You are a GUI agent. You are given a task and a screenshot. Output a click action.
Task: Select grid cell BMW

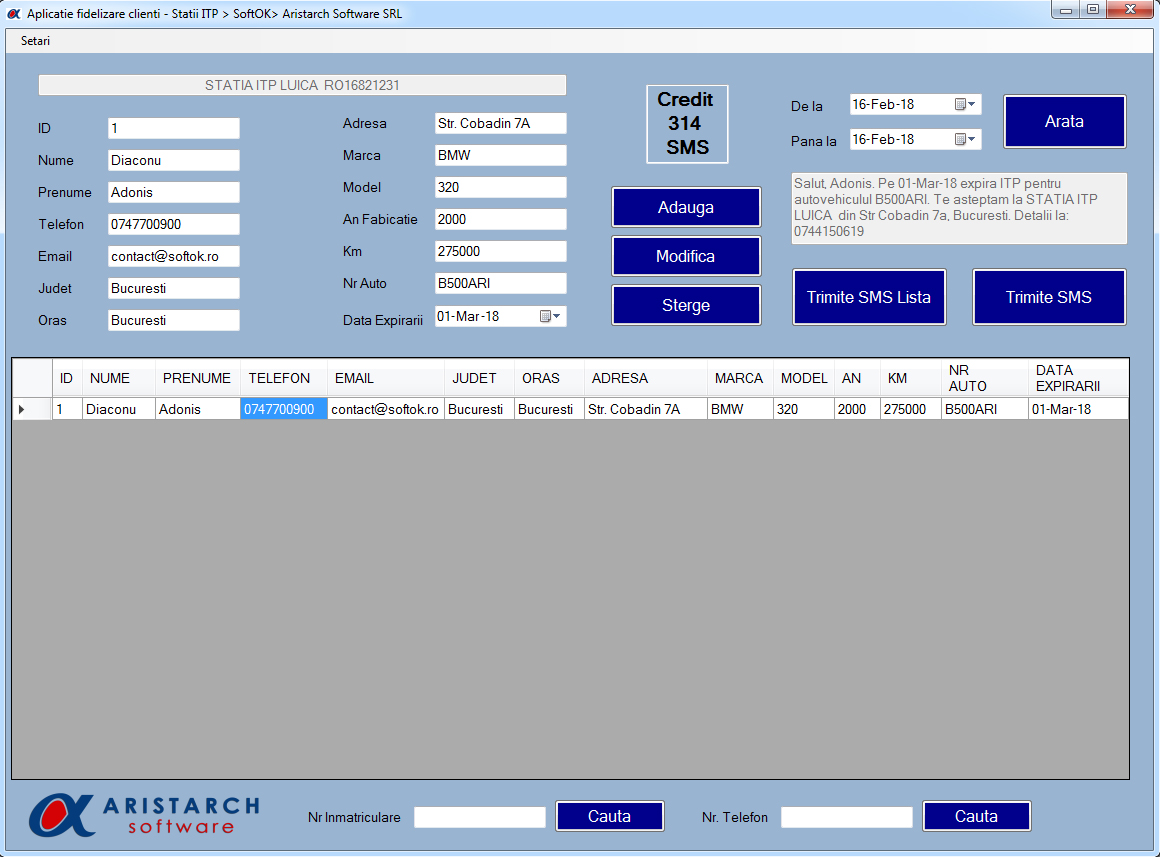tap(740, 409)
